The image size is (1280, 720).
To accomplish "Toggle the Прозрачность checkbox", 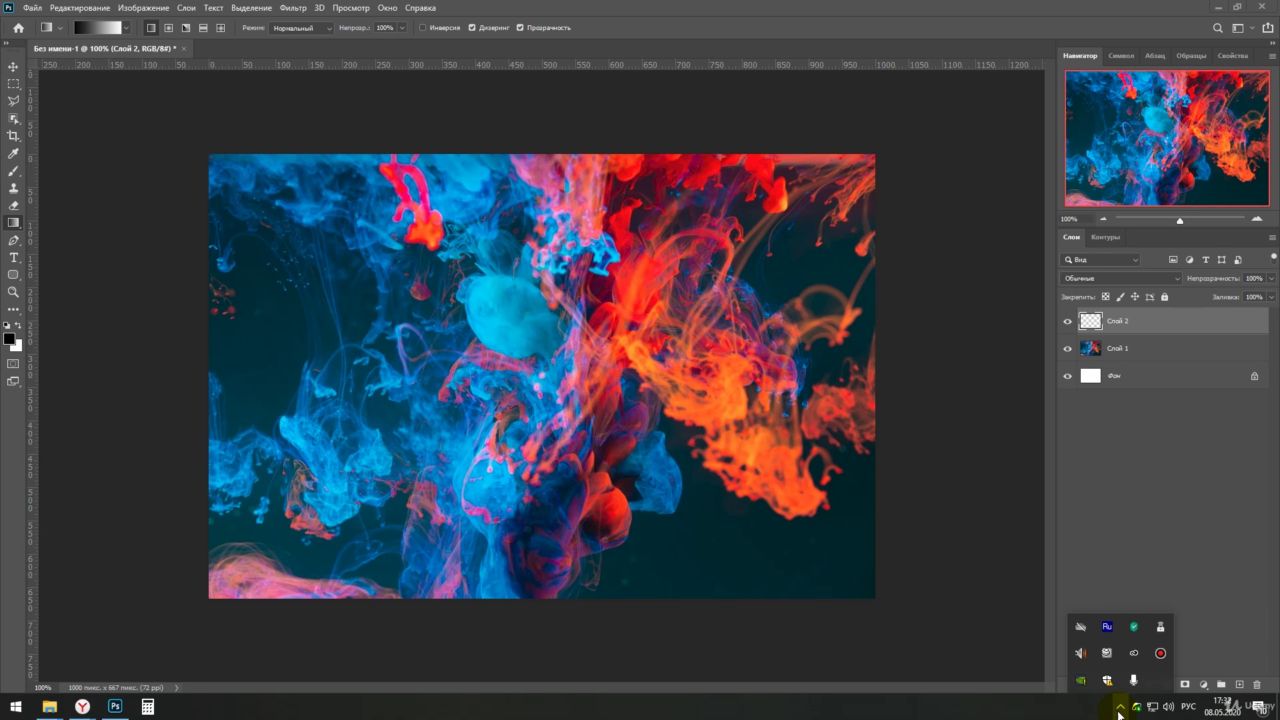I will 520,28.
